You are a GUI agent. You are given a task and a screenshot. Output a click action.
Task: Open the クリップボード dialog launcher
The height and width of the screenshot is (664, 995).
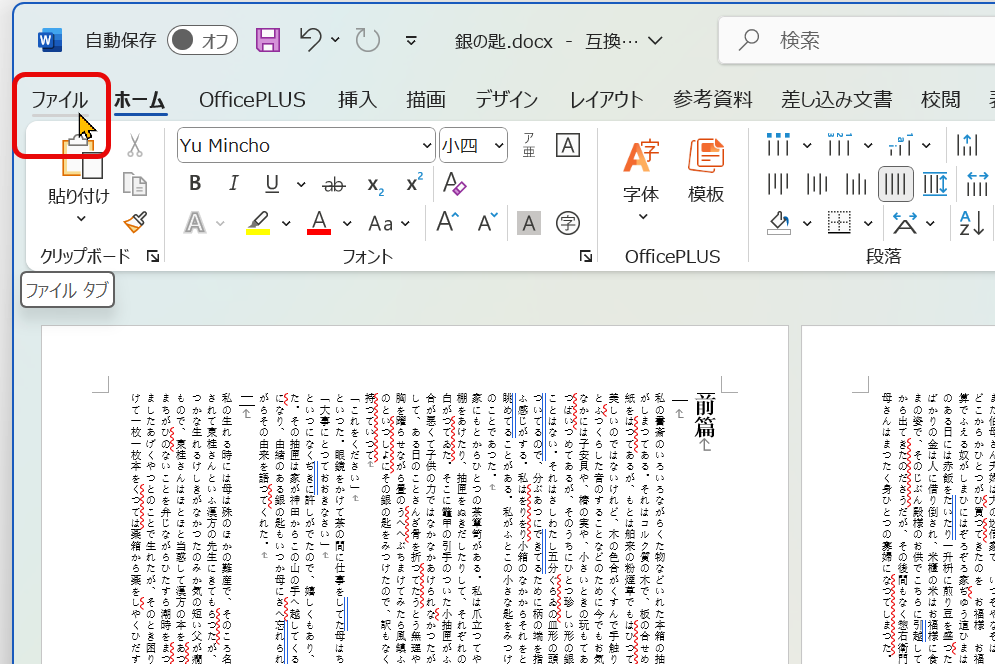(x=153, y=256)
